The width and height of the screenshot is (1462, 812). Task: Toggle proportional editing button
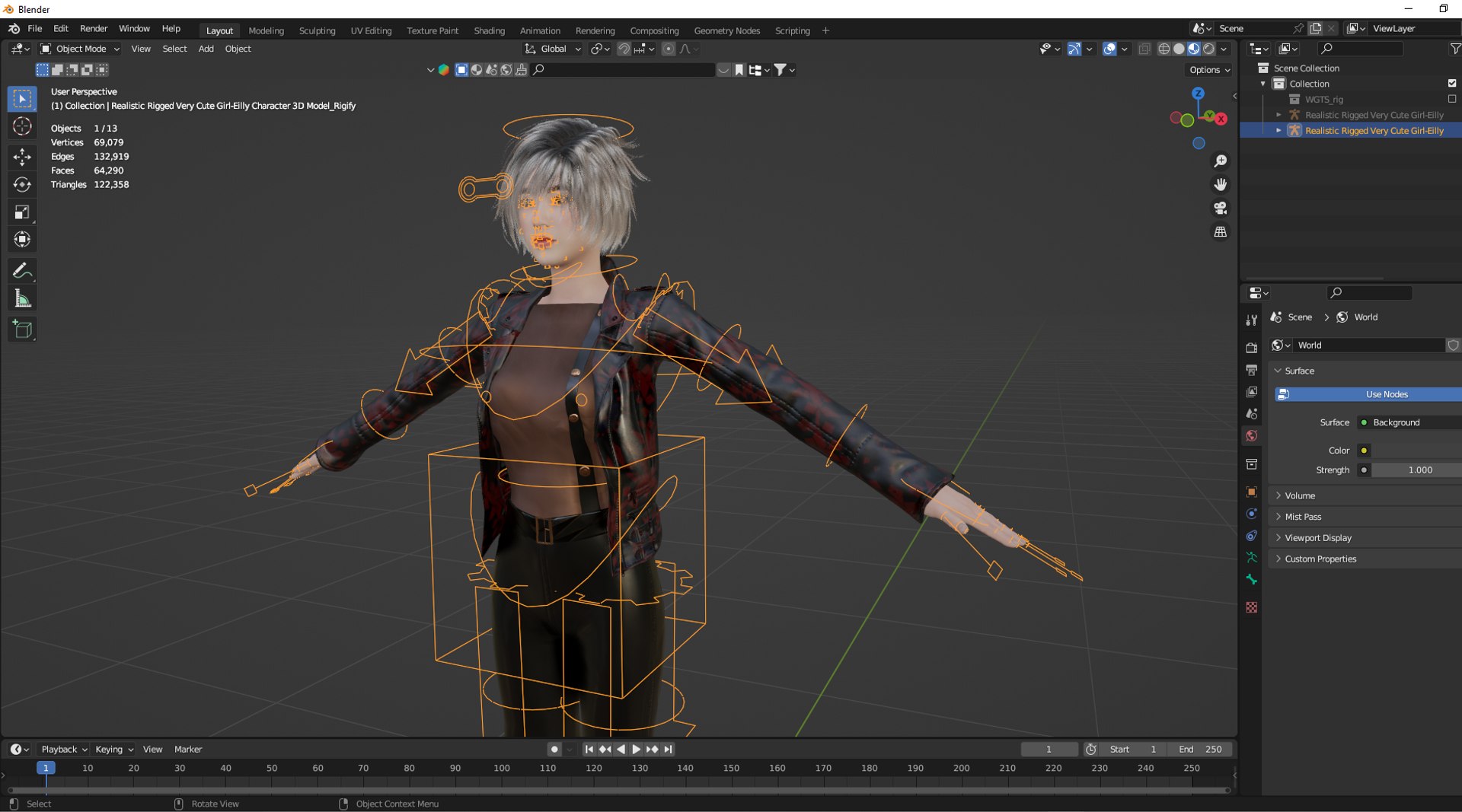(669, 49)
